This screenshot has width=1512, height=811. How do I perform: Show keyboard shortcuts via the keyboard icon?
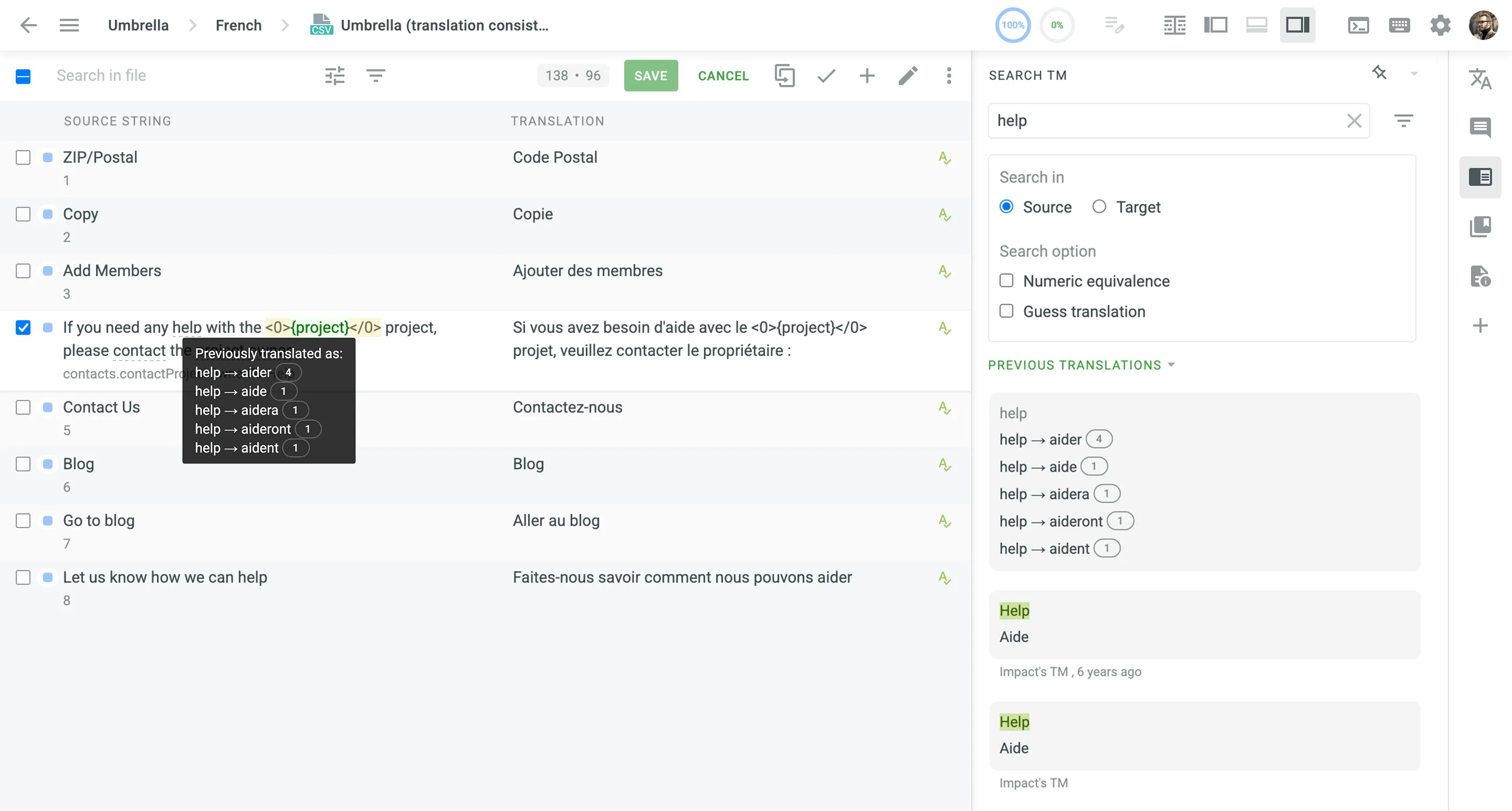1400,25
